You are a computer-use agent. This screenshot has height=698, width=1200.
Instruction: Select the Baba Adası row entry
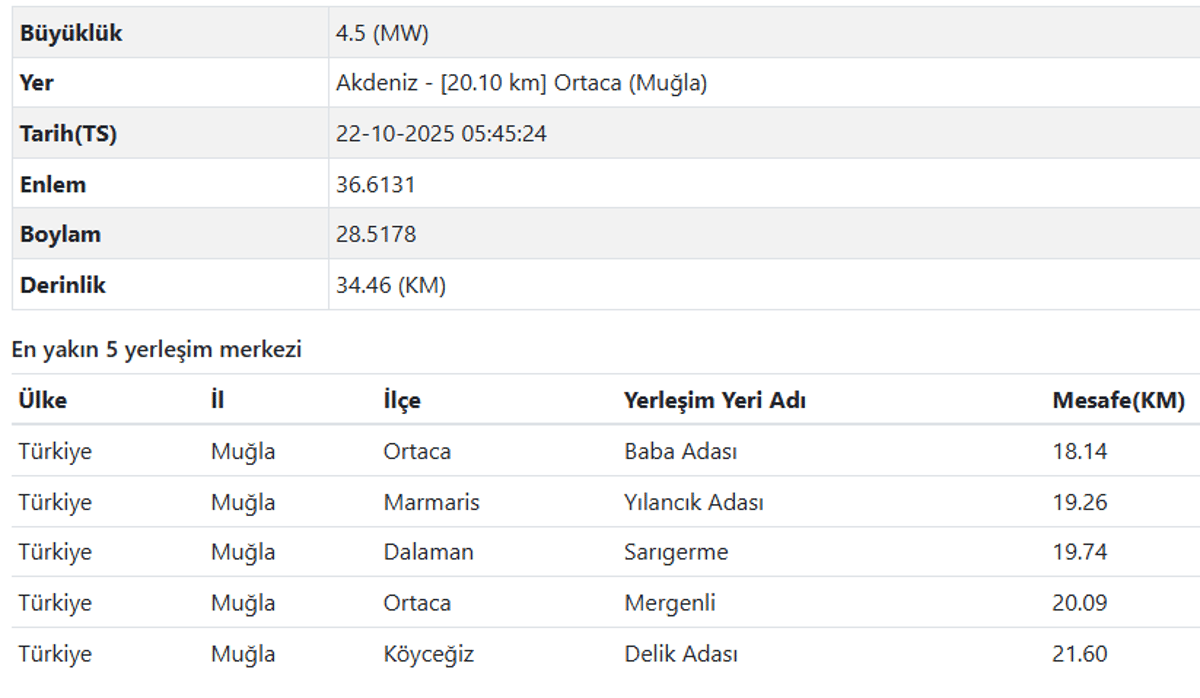[681, 451]
